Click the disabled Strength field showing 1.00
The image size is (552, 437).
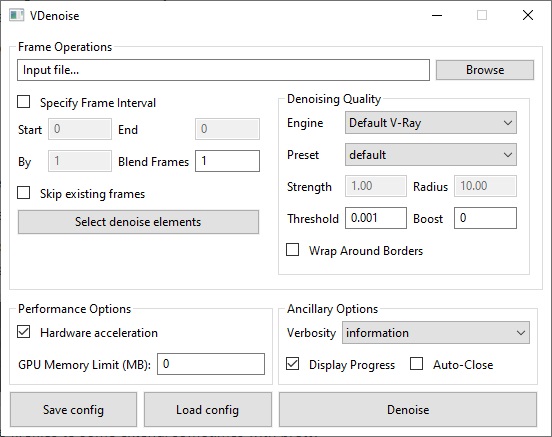(376, 186)
